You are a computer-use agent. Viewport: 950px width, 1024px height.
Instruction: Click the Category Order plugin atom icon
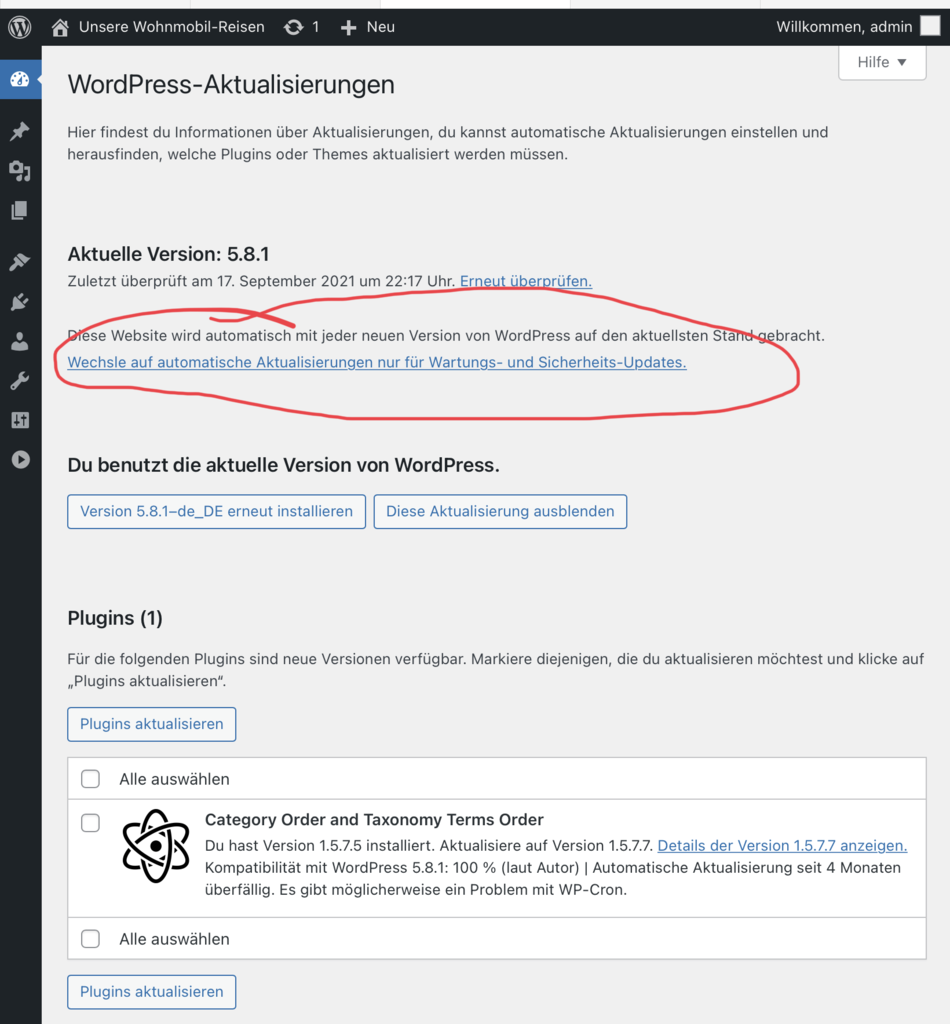coord(156,846)
